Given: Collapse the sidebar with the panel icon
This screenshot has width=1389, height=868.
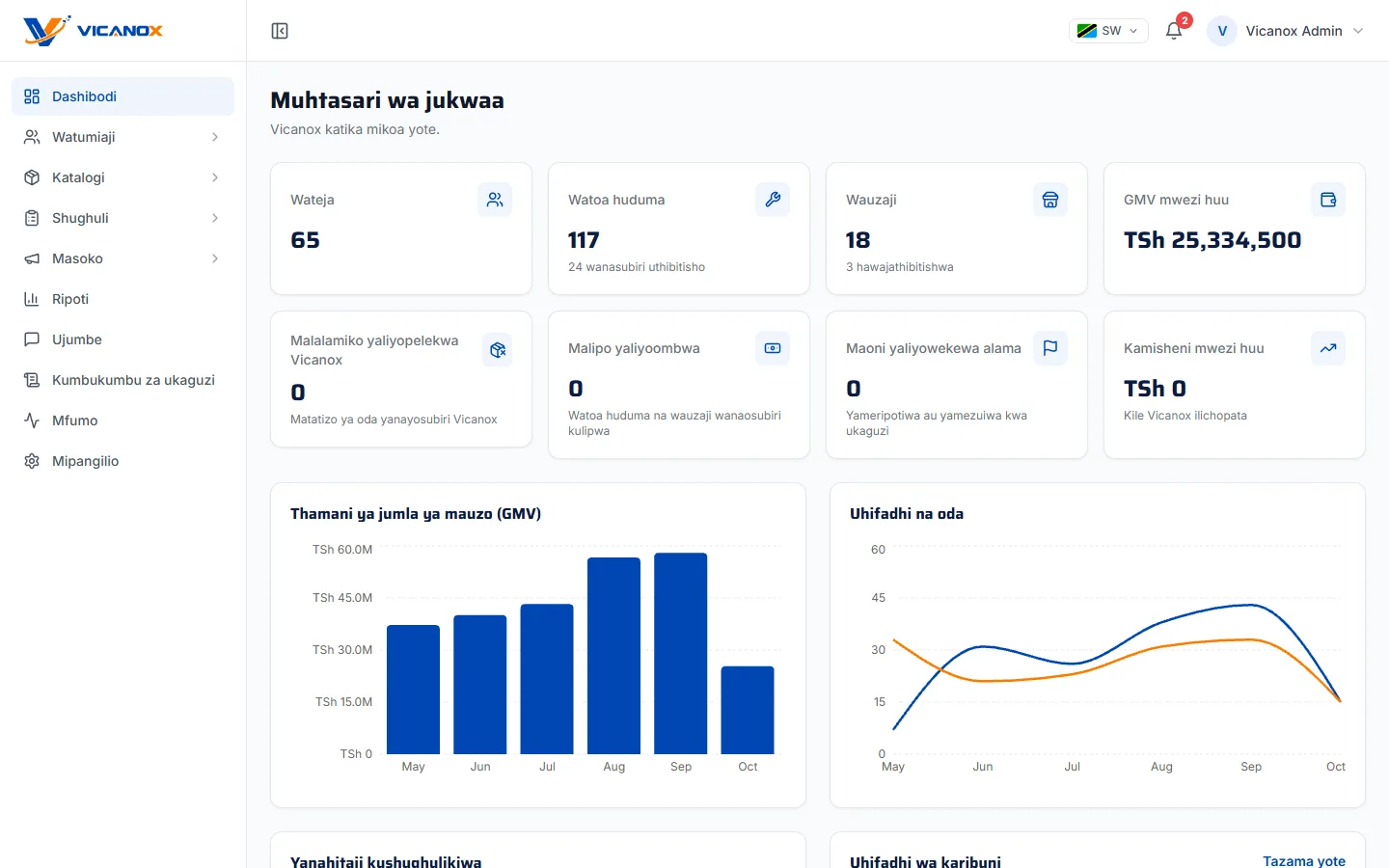Looking at the screenshot, I should (280, 31).
